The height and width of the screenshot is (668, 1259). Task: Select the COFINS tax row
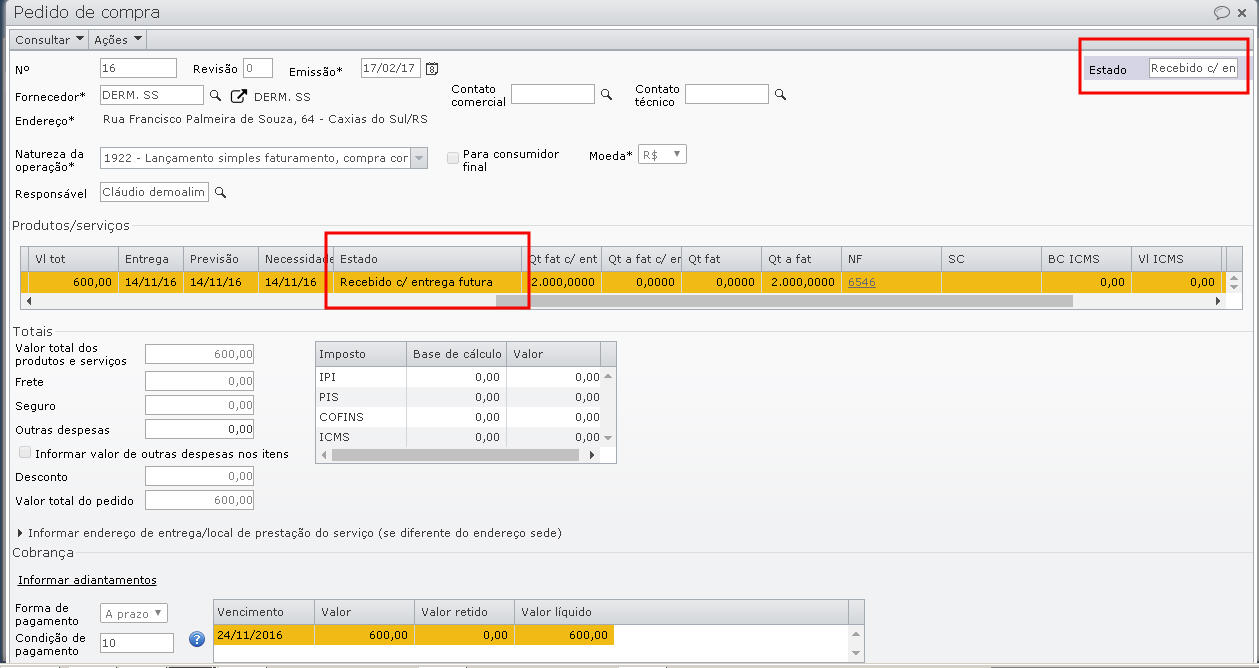tap(459, 417)
